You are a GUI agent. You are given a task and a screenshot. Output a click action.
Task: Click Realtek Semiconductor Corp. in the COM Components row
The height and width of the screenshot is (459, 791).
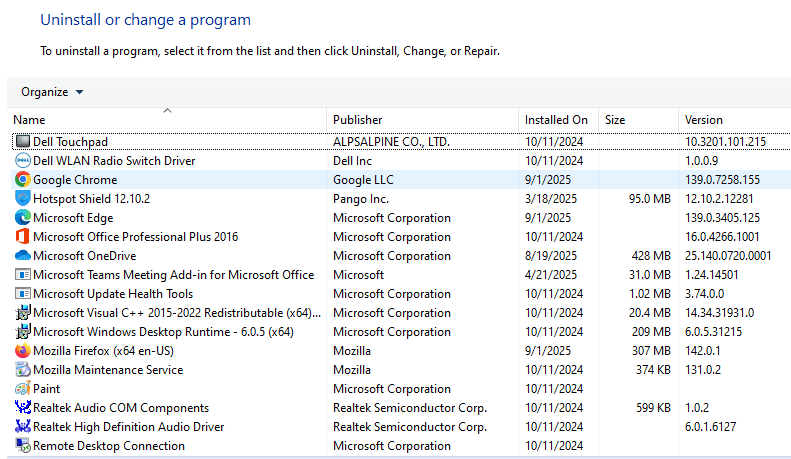410,408
